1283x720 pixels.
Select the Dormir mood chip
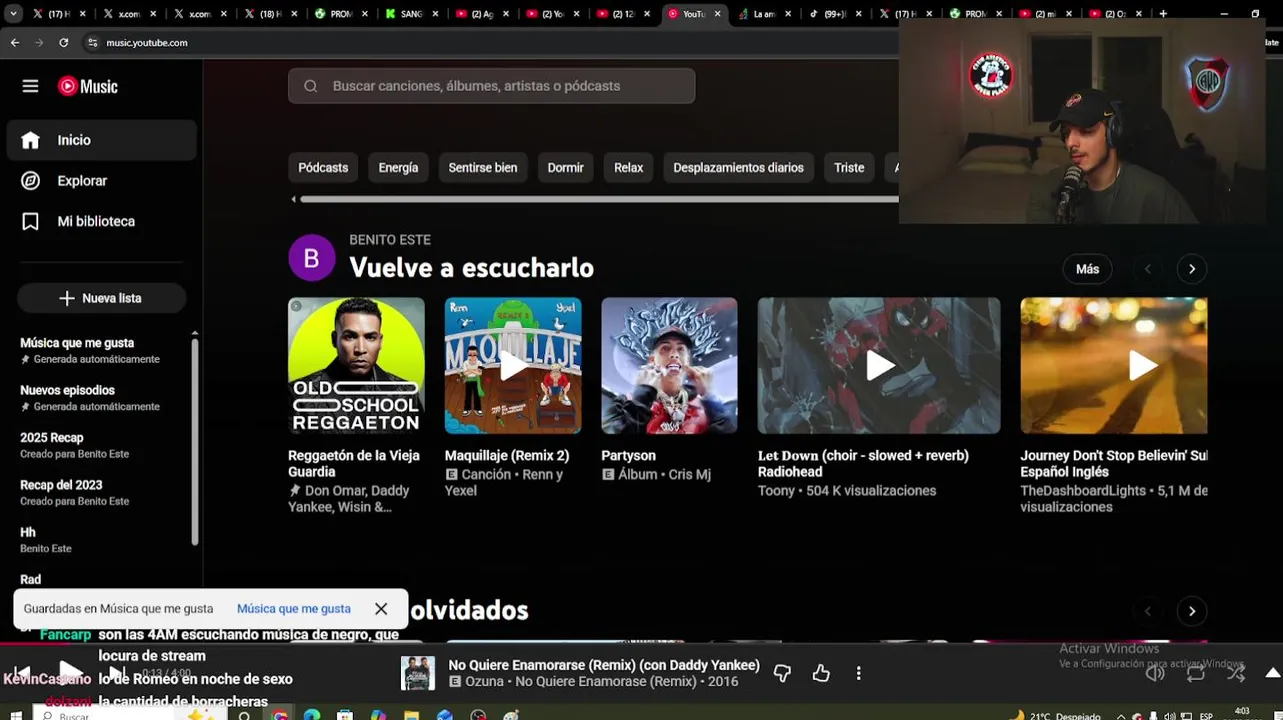(x=565, y=168)
